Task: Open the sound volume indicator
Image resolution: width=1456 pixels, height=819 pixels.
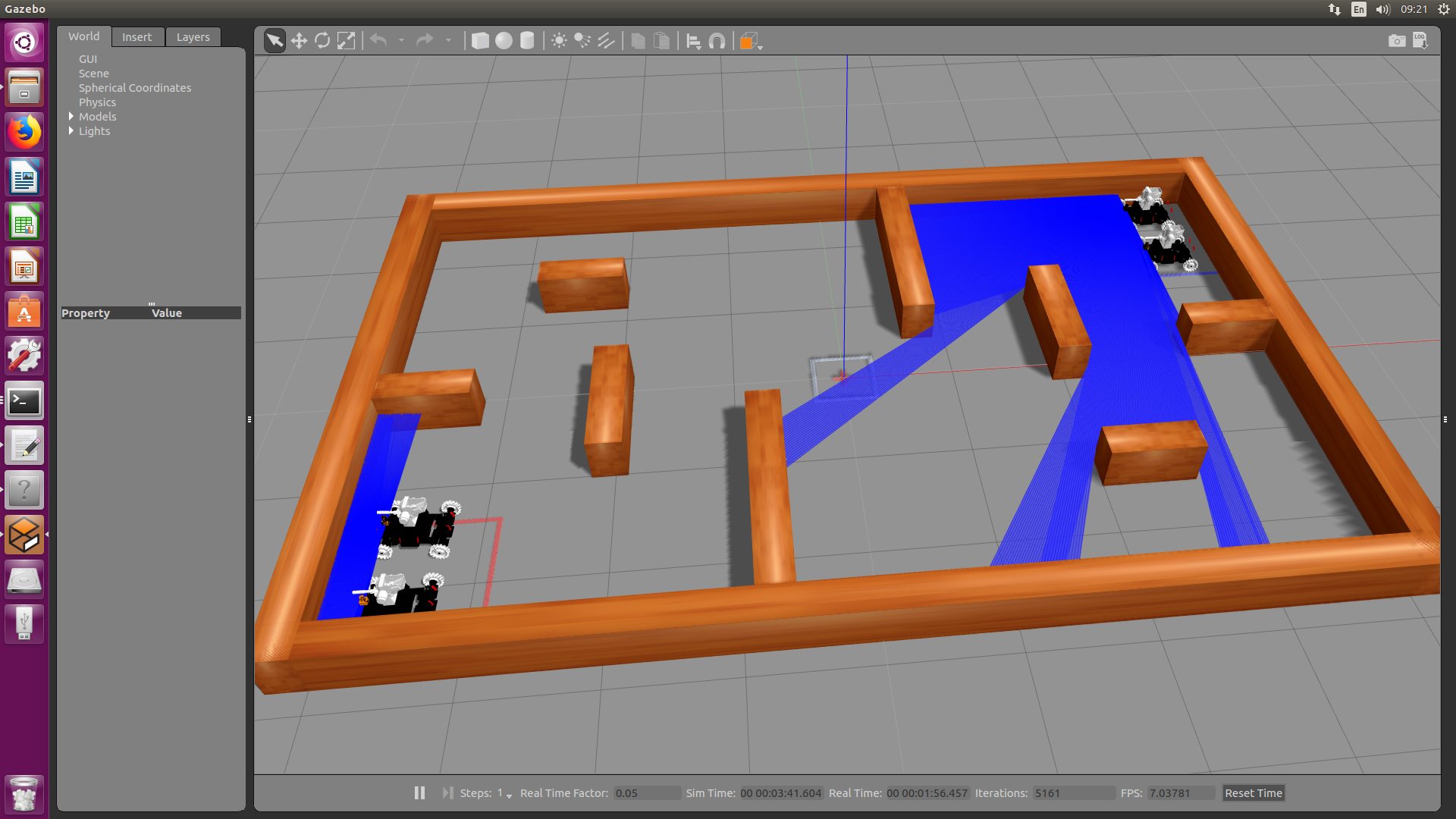Action: [1382, 9]
